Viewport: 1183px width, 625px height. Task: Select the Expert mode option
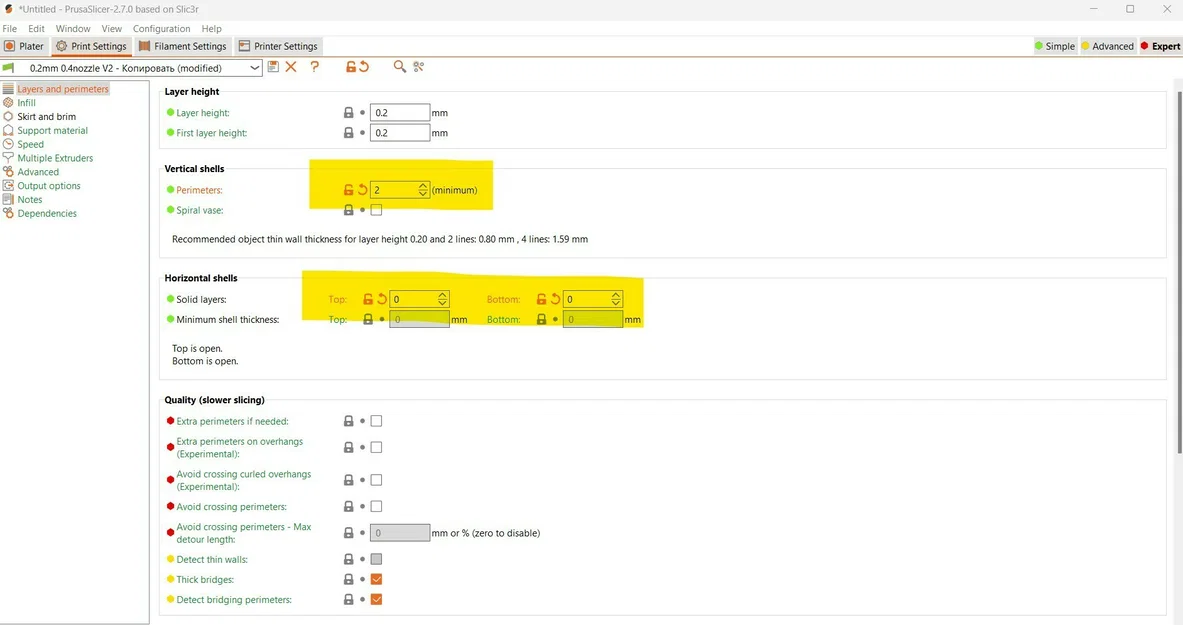pyautogui.click(x=1160, y=46)
